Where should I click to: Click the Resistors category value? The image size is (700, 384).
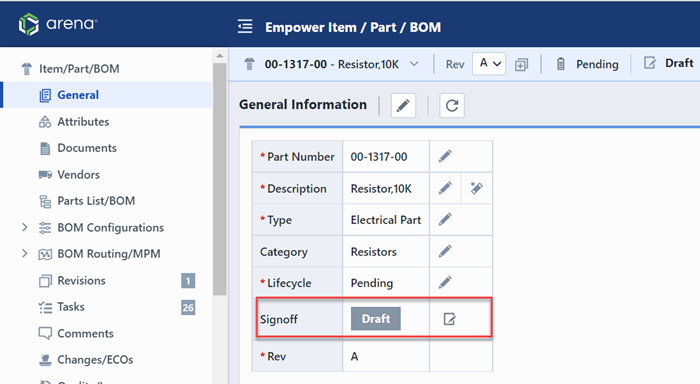pos(373,252)
